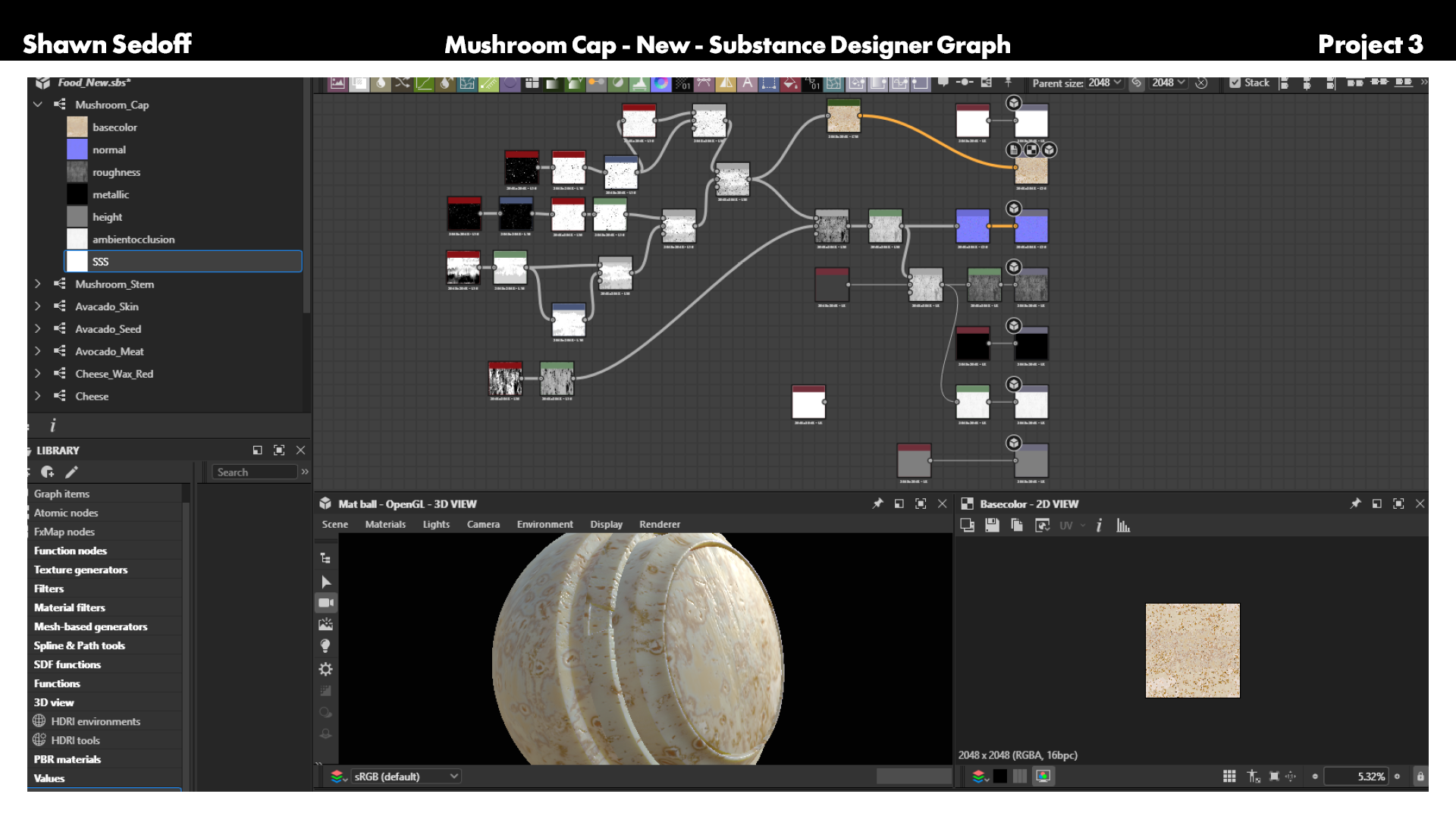
Task: Add a Blend node from the graph toolbar
Action: coord(359,83)
